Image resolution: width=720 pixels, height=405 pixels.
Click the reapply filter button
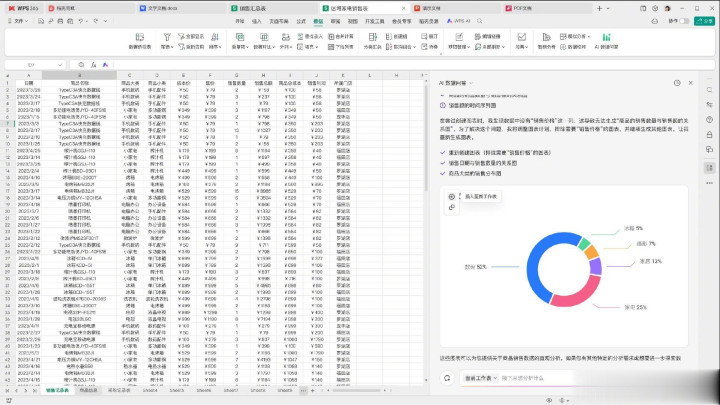(x=191, y=47)
